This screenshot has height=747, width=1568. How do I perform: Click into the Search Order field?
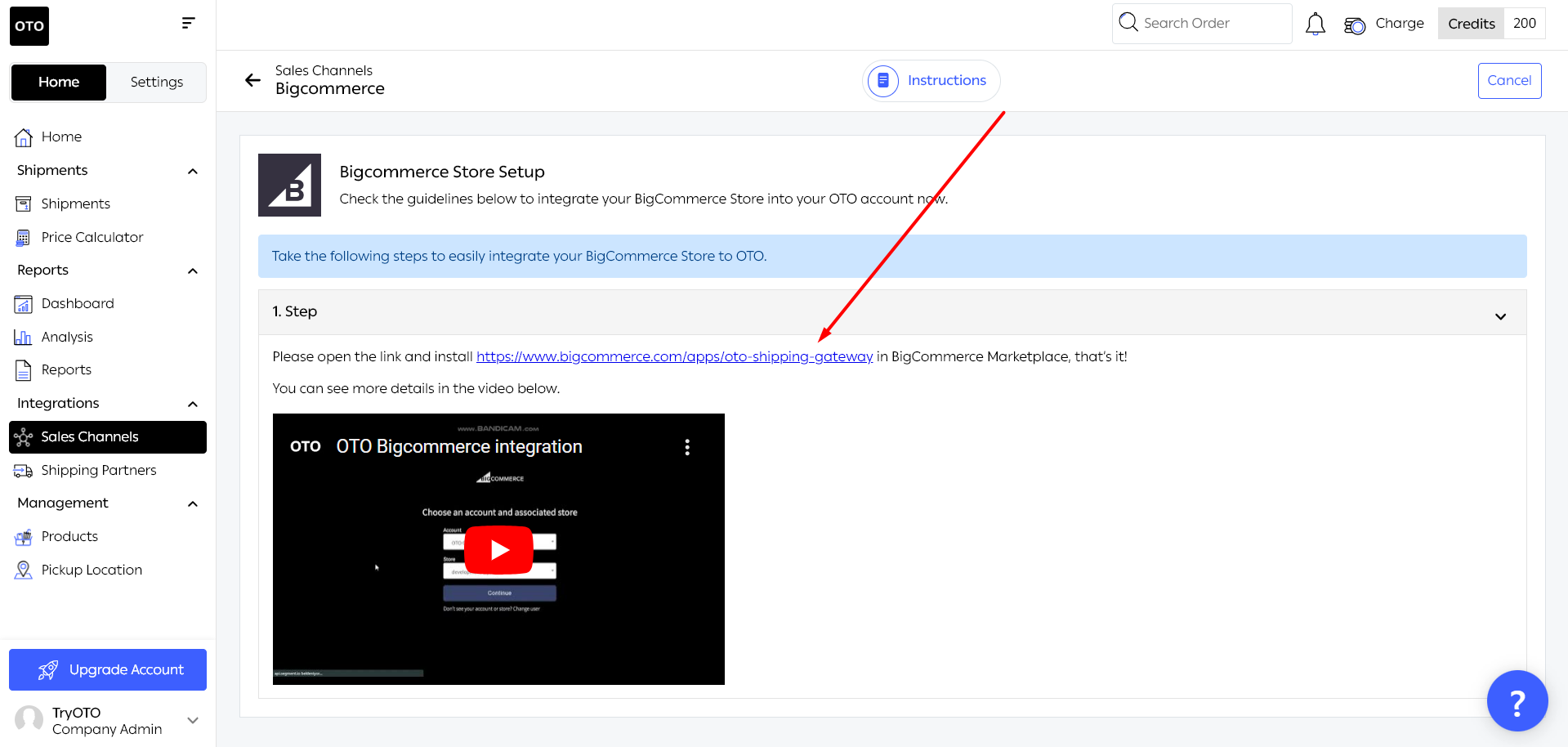[x=1201, y=23]
